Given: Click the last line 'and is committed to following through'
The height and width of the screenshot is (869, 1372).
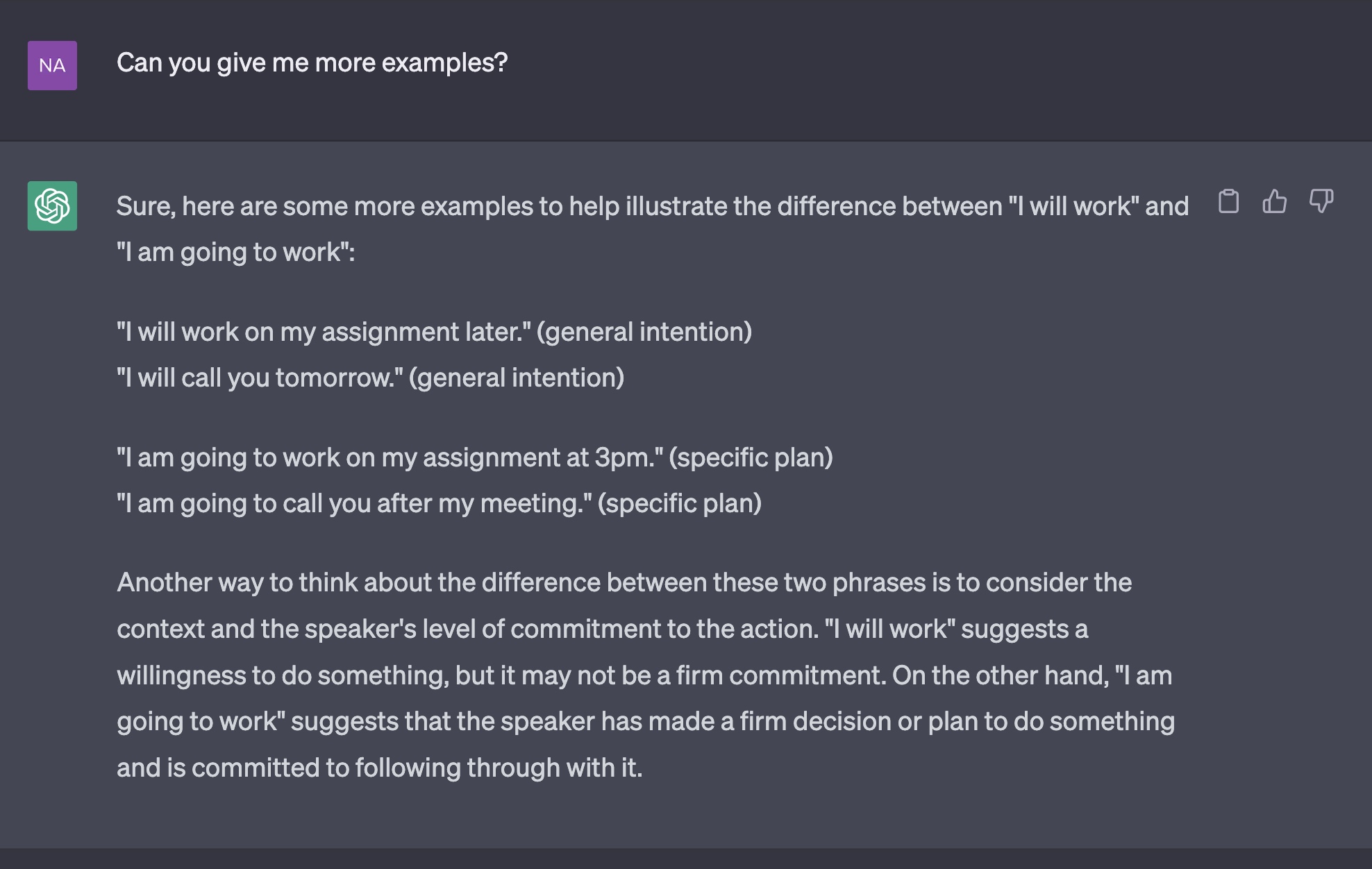Looking at the screenshot, I should [x=380, y=768].
